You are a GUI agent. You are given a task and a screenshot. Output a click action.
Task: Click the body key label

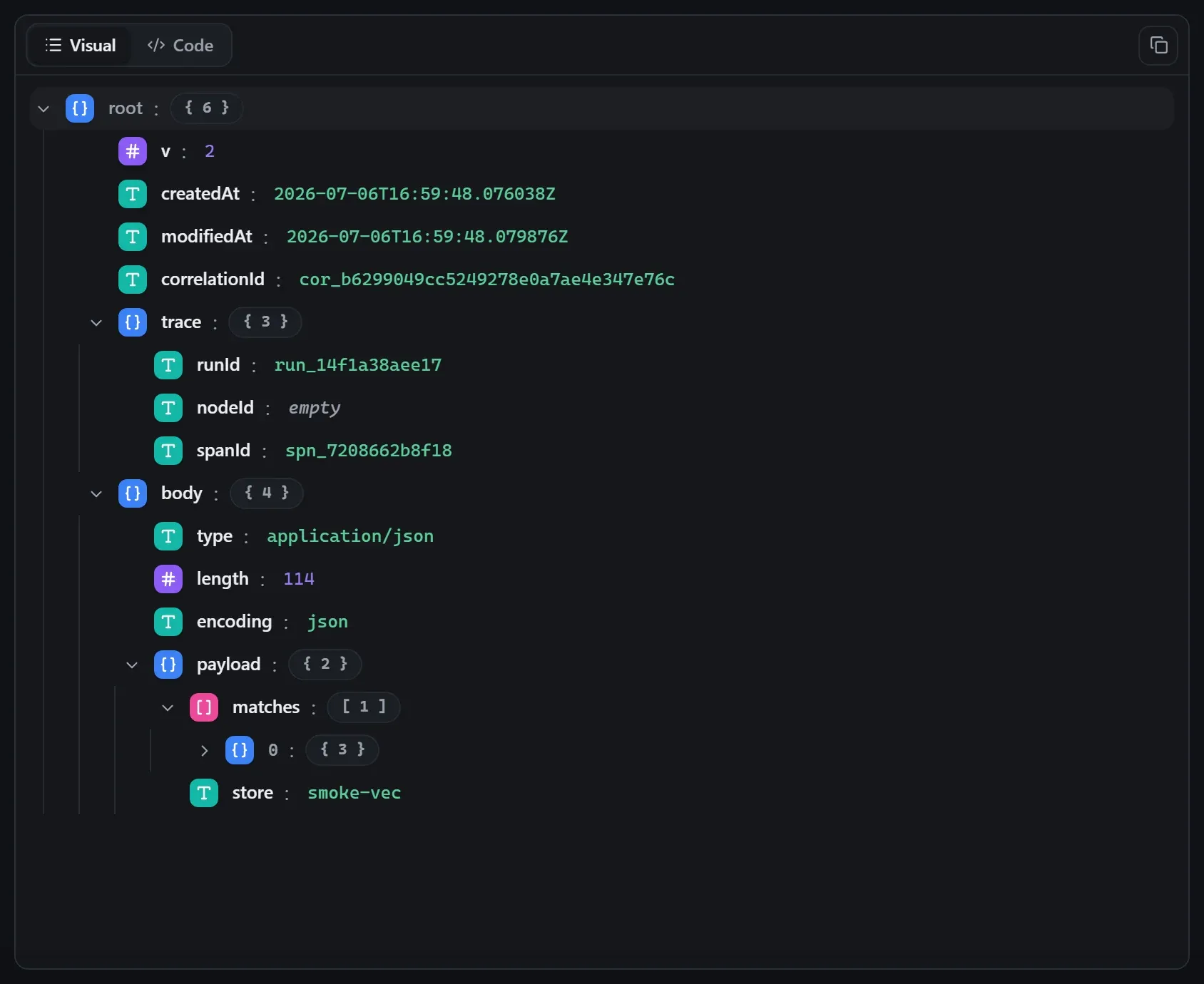182,493
